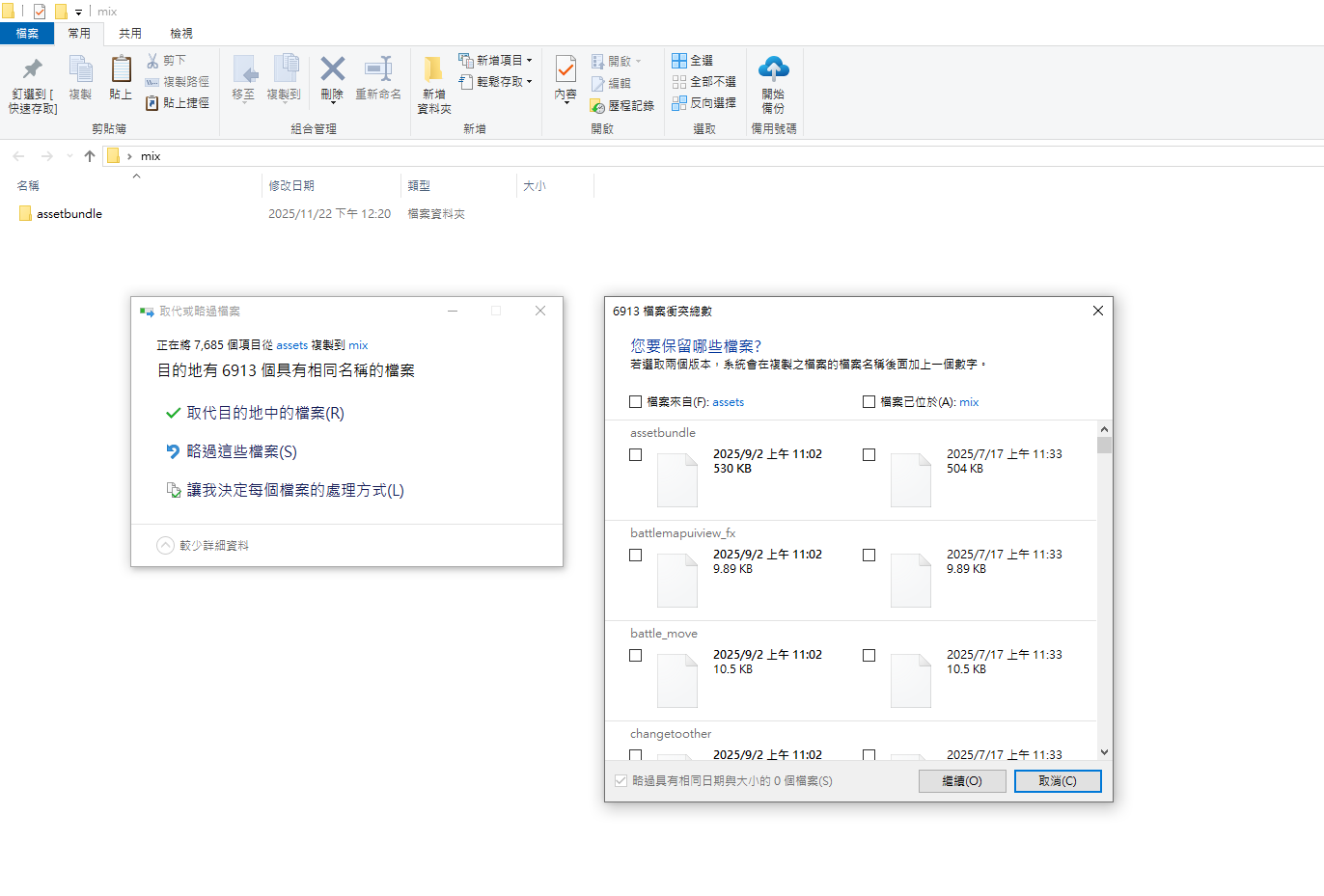Click the conflict list scroll down arrow
Image resolution: width=1324 pixels, height=896 pixels.
click(1104, 752)
